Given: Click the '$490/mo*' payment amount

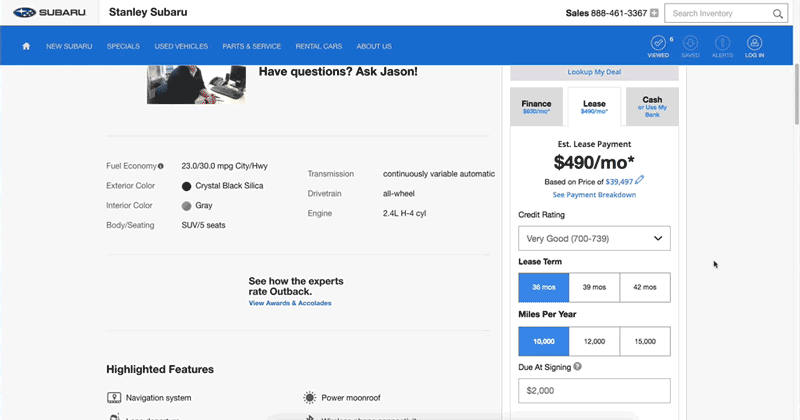Looking at the screenshot, I should tap(594, 163).
